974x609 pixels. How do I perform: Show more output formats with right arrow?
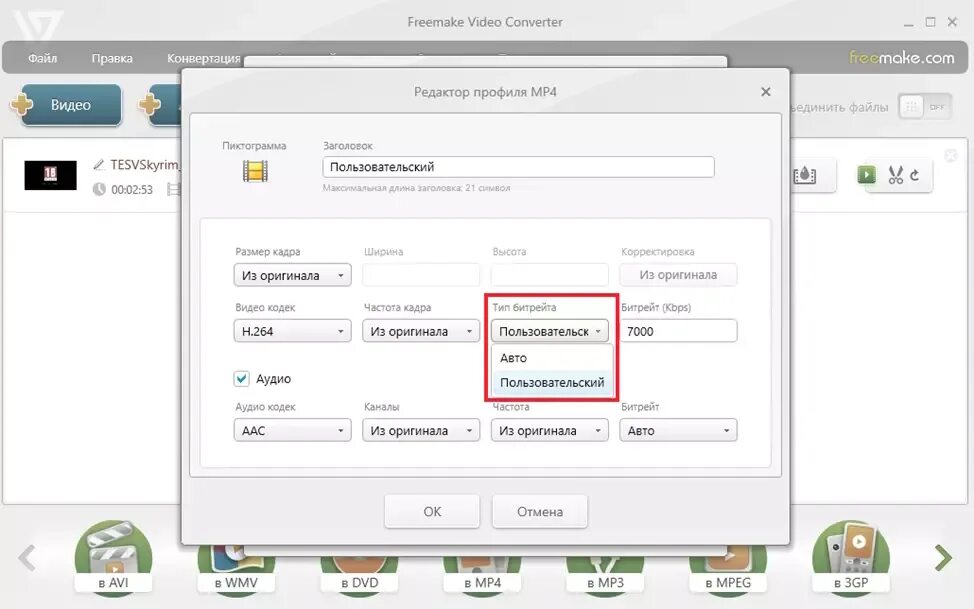[x=943, y=557]
